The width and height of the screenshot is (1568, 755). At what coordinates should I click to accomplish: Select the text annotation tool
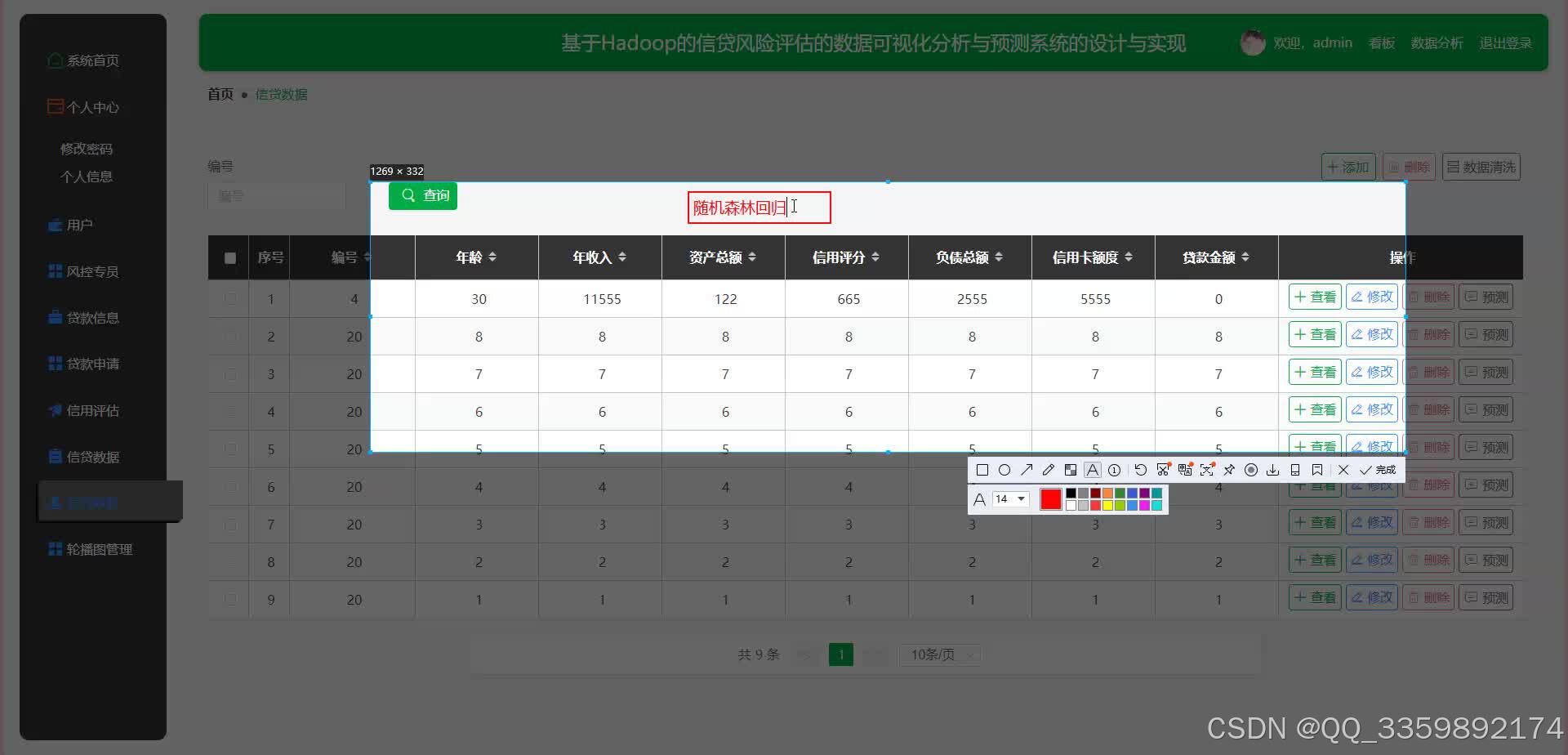(1092, 470)
